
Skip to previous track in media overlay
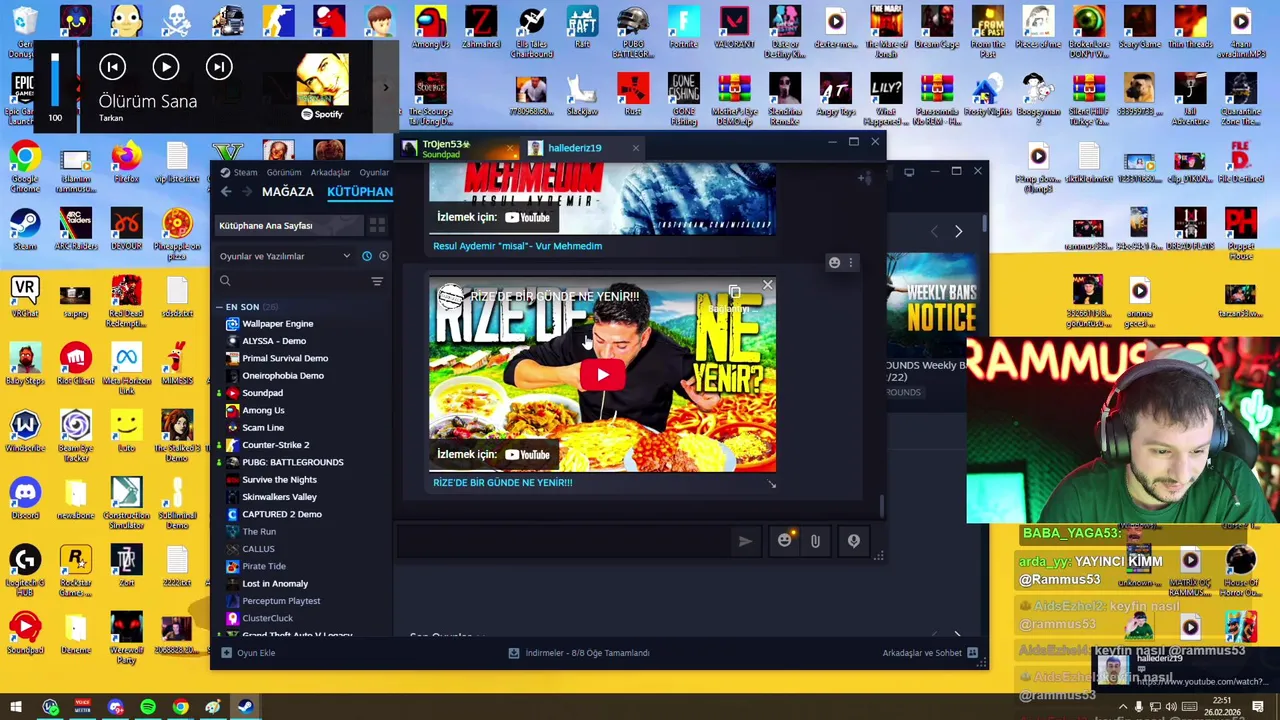pos(112,67)
